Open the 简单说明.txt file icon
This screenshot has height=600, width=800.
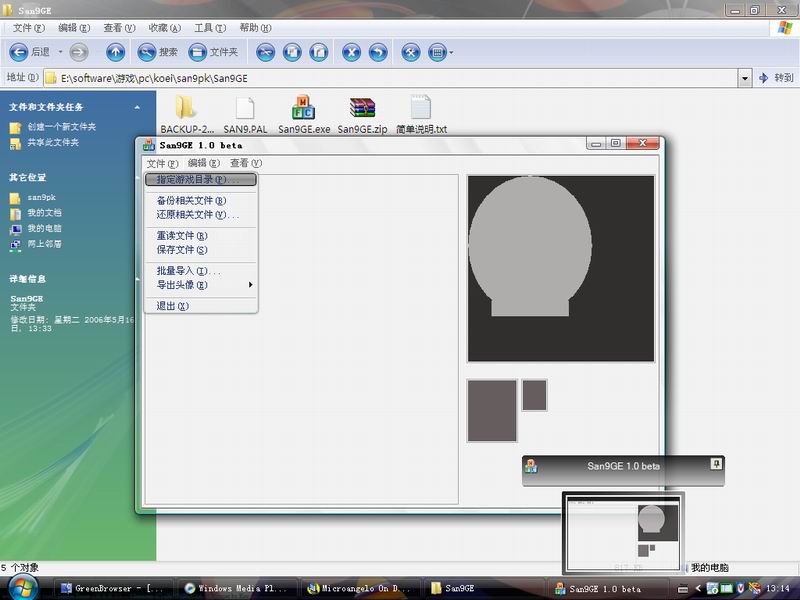[420, 109]
